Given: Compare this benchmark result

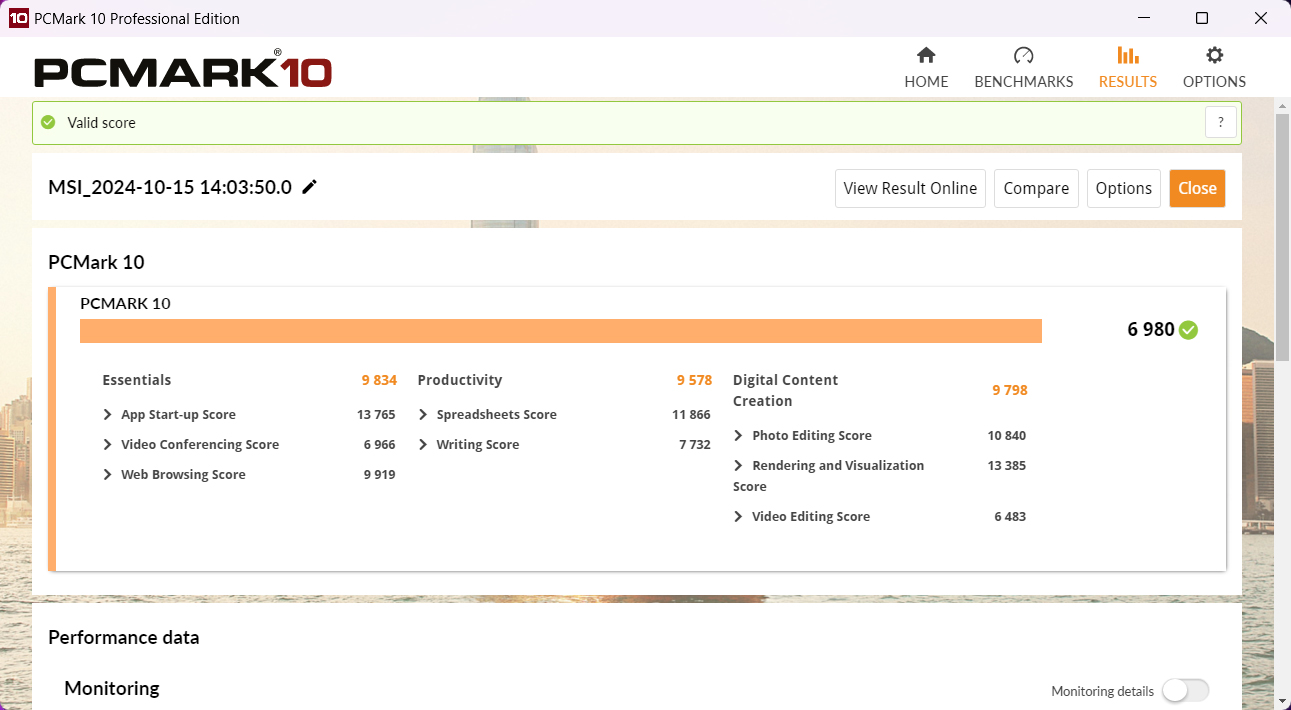Looking at the screenshot, I should point(1036,188).
